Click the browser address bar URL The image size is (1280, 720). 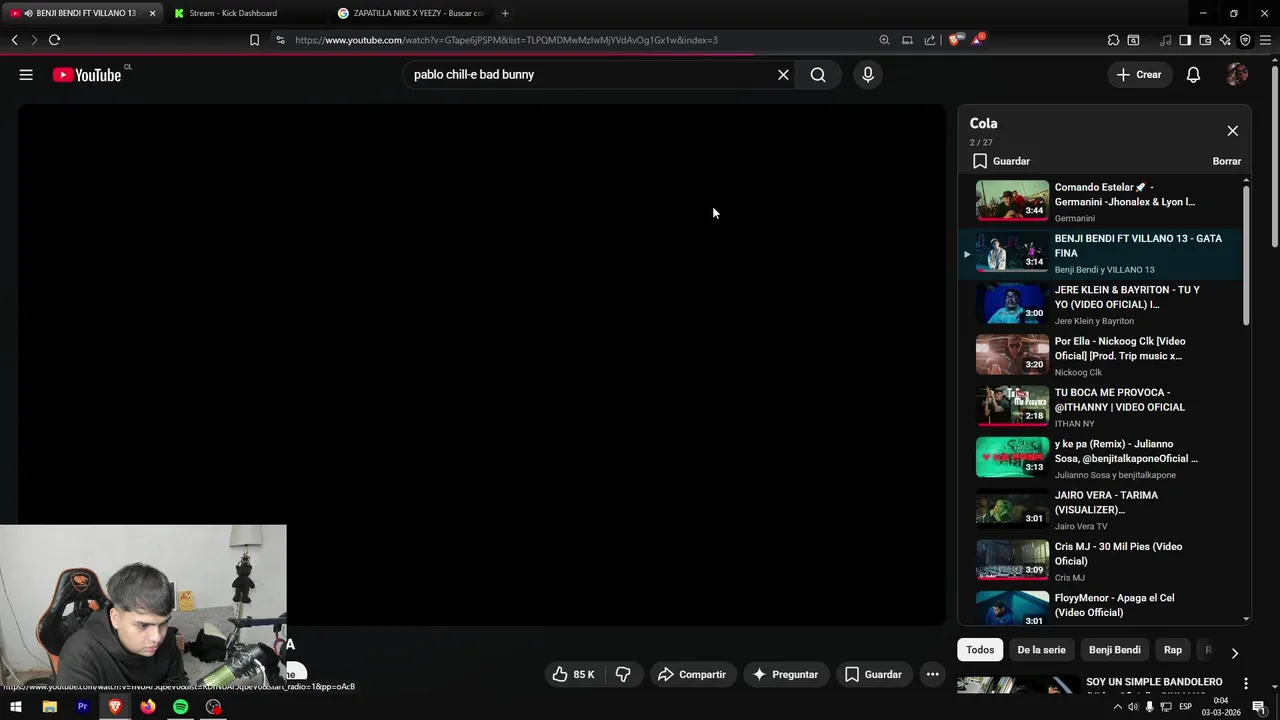pyautogui.click(x=507, y=40)
